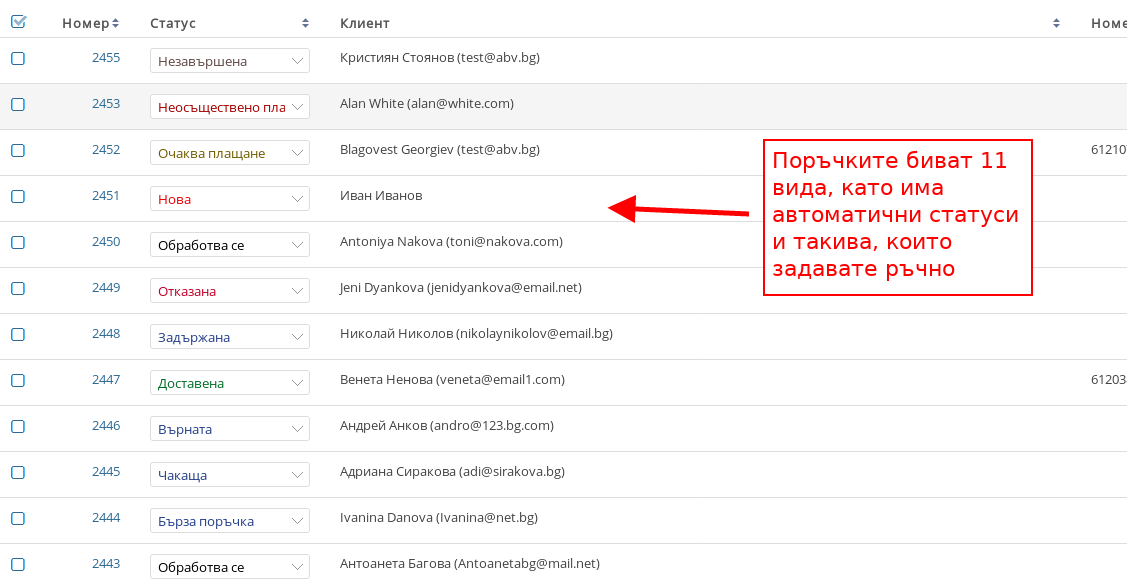Click the Статус column header label
1127x585 pixels.
coord(173,23)
